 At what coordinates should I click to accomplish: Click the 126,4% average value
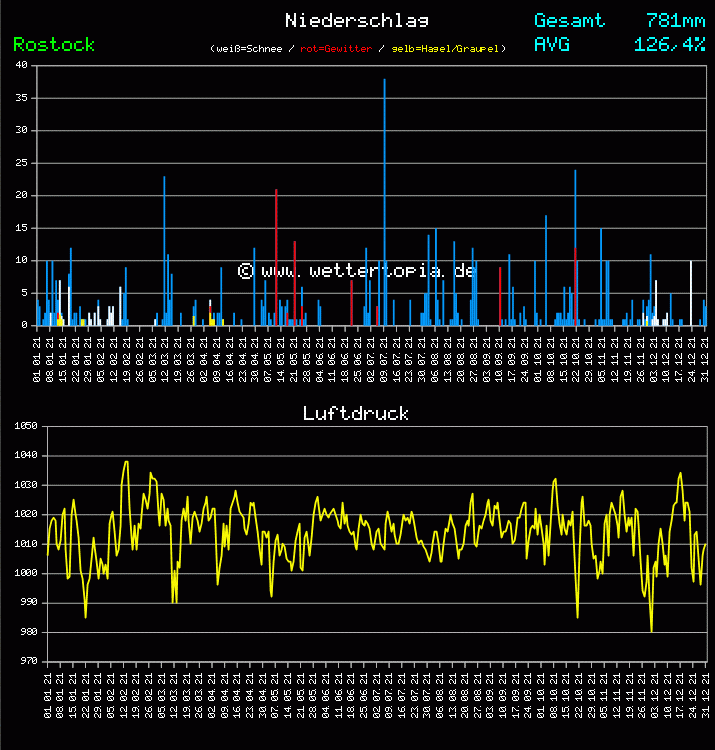(x=669, y=44)
